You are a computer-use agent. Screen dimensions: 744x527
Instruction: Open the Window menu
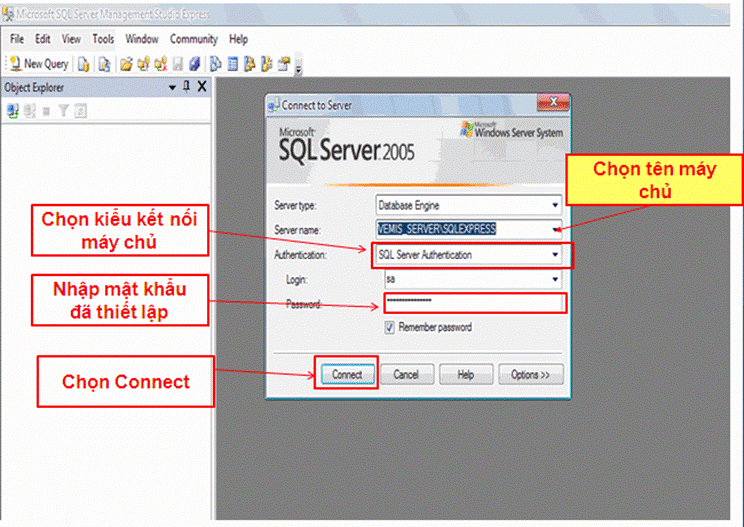pyautogui.click(x=141, y=39)
